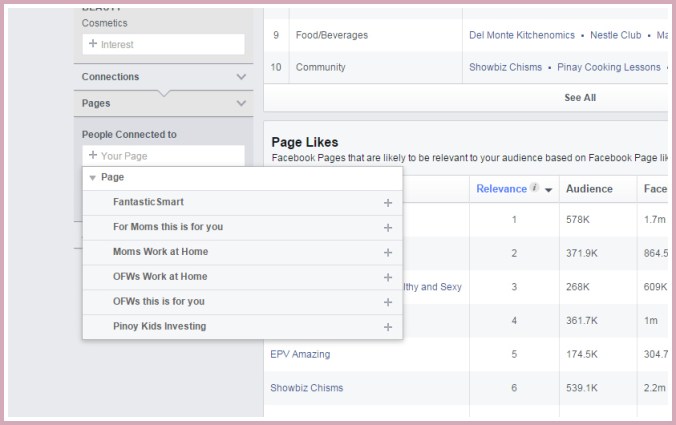Sort by Relevance using the arrow
The height and width of the screenshot is (425, 676).
click(548, 189)
